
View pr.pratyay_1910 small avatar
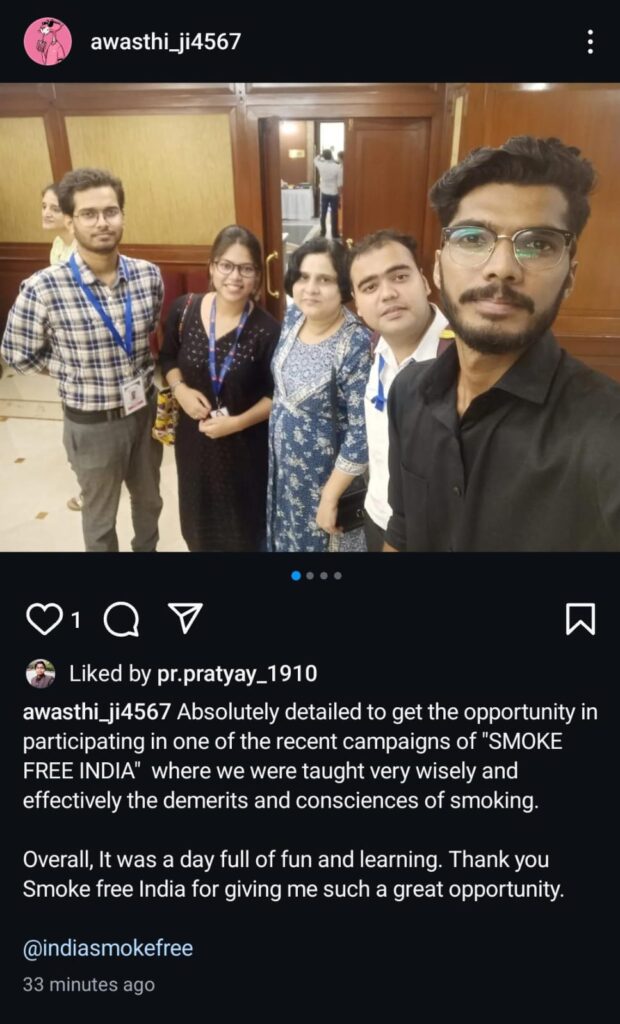pyautogui.click(x=41, y=673)
